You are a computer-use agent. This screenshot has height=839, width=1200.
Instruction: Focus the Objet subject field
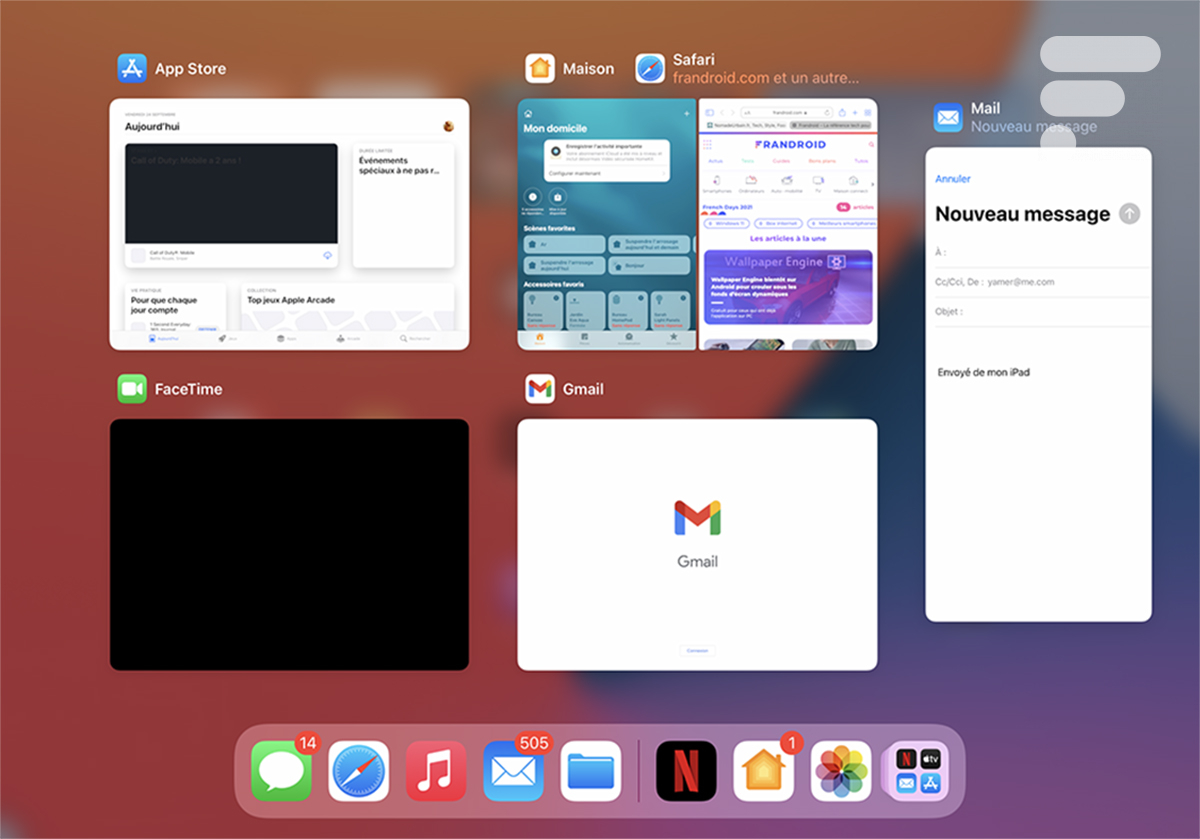click(1038, 311)
